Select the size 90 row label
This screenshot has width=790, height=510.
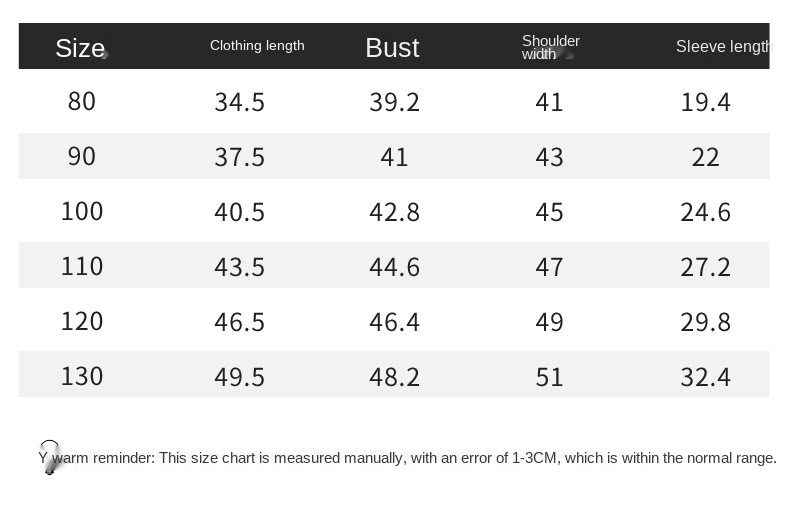(x=82, y=157)
